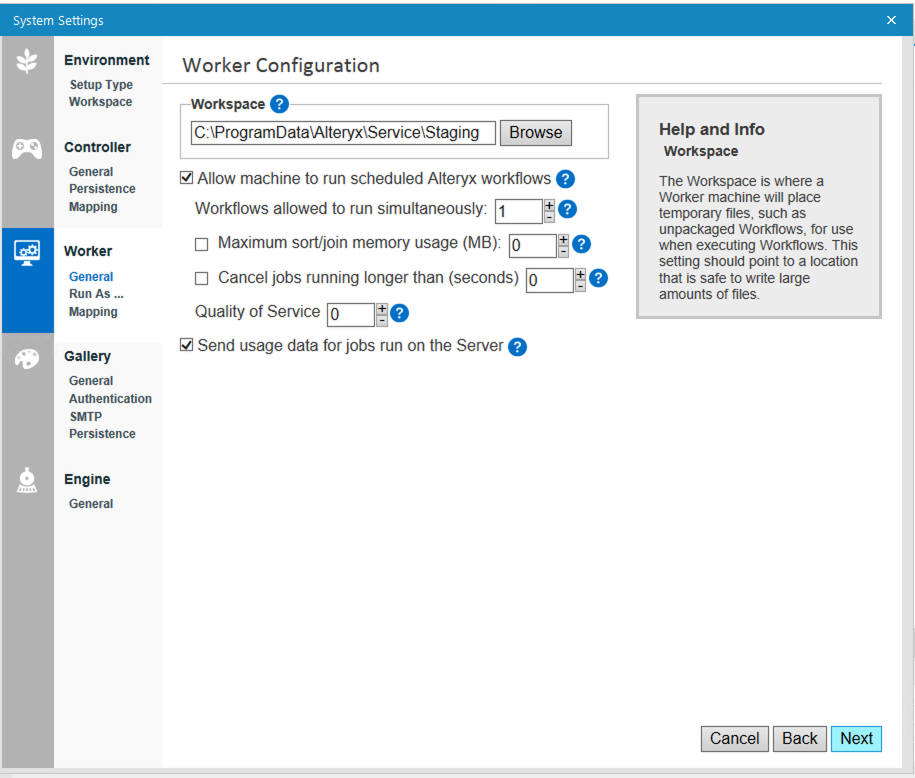Image resolution: width=915 pixels, height=778 pixels.
Task: Click the Gallery palette icon
Action: click(x=27, y=358)
